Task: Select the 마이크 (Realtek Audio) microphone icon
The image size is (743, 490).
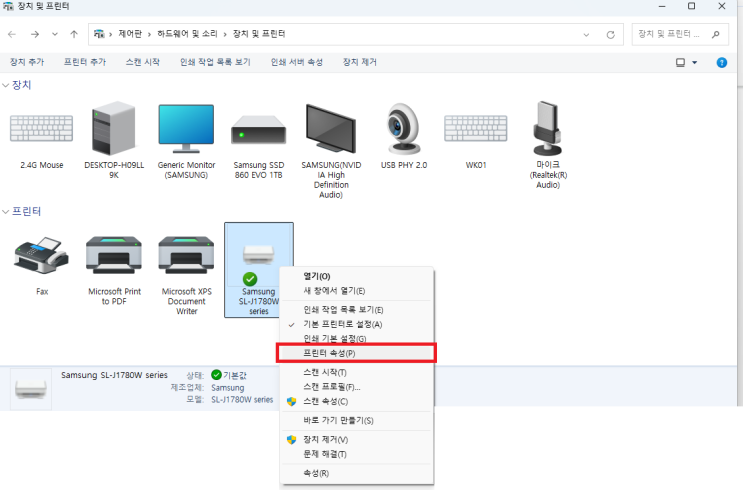Action: point(548,128)
